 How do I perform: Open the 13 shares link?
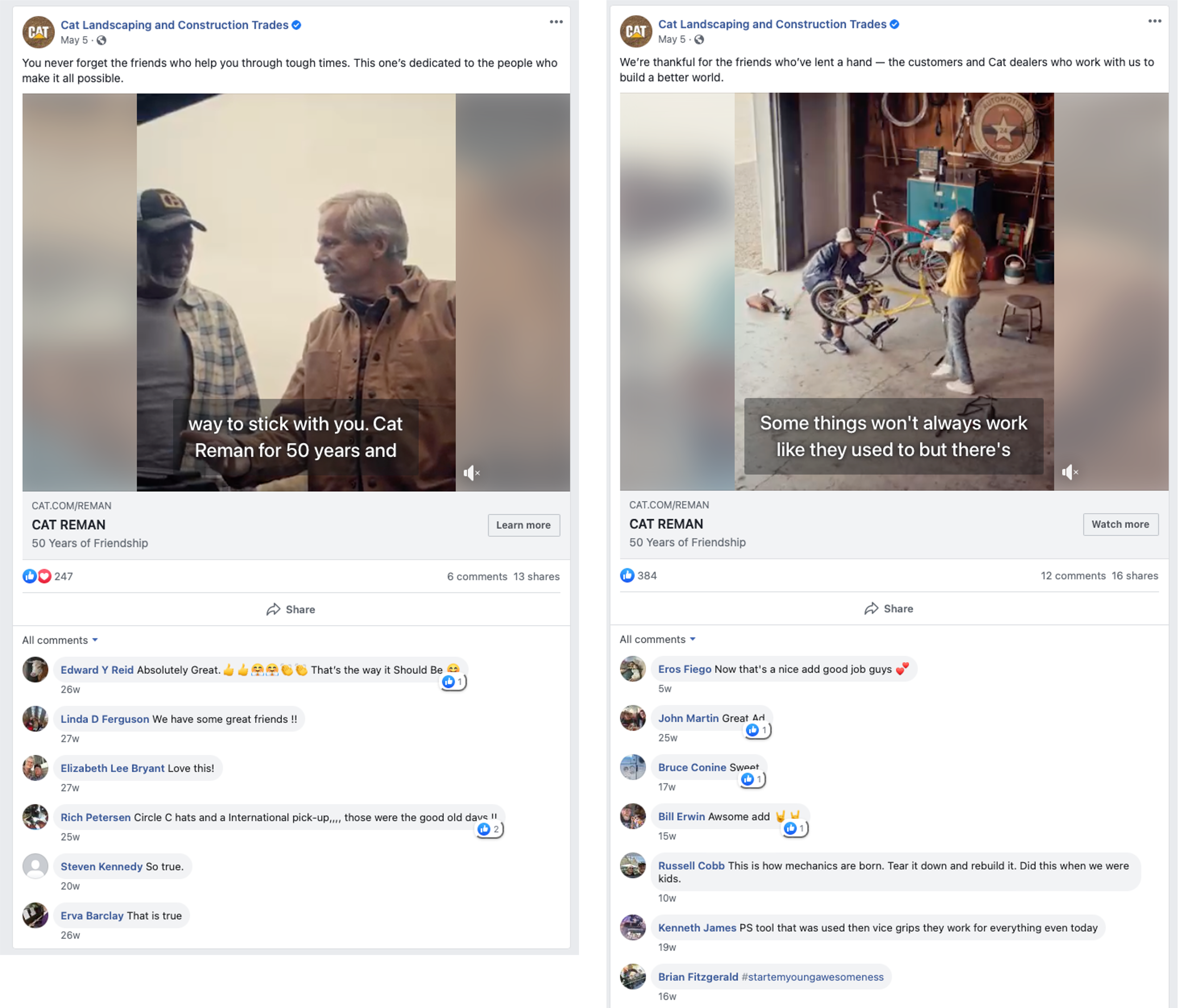pyautogui.click(x=537, y=577)
